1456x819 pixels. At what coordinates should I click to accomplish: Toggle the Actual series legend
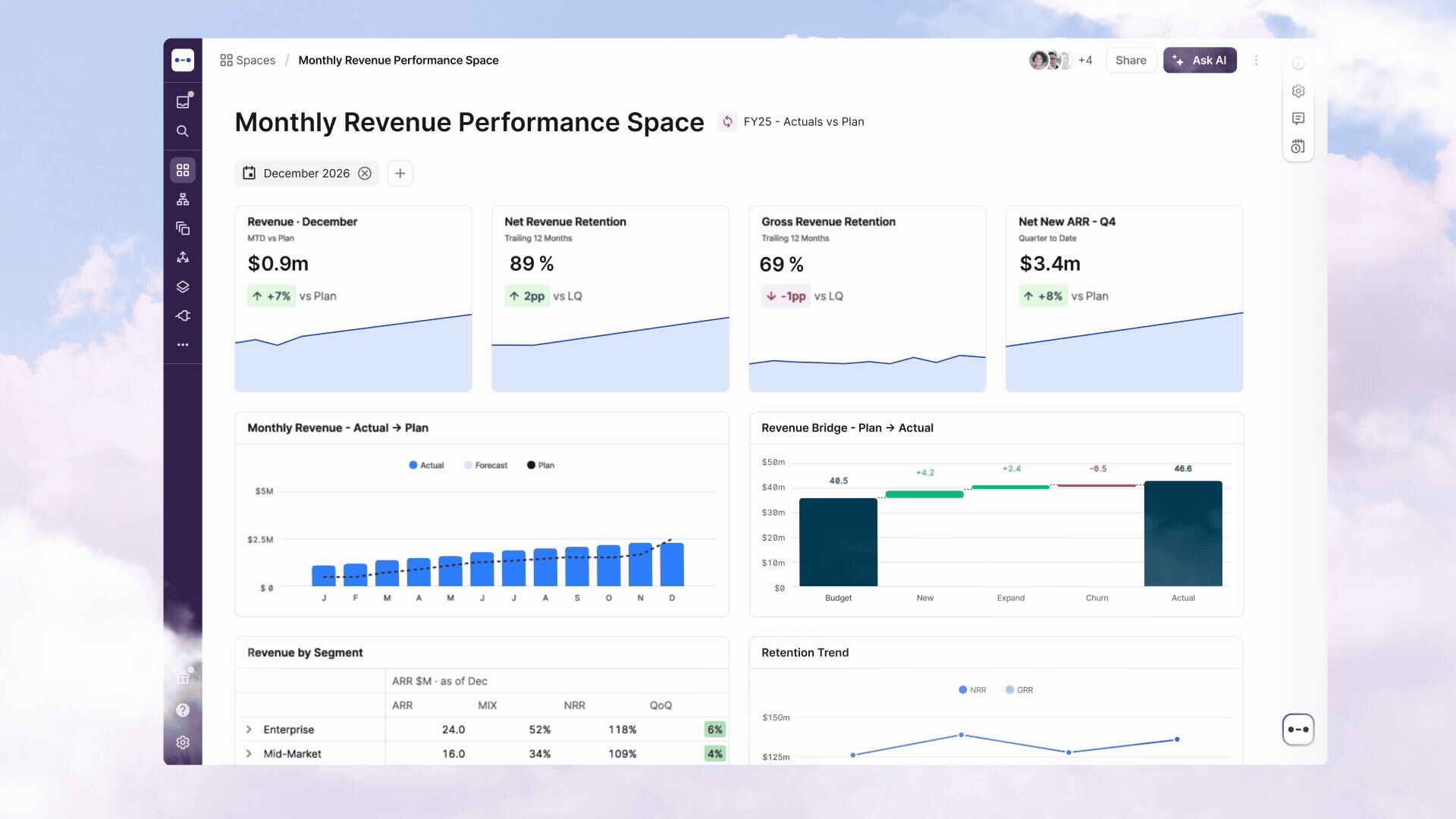click(426, 465)
